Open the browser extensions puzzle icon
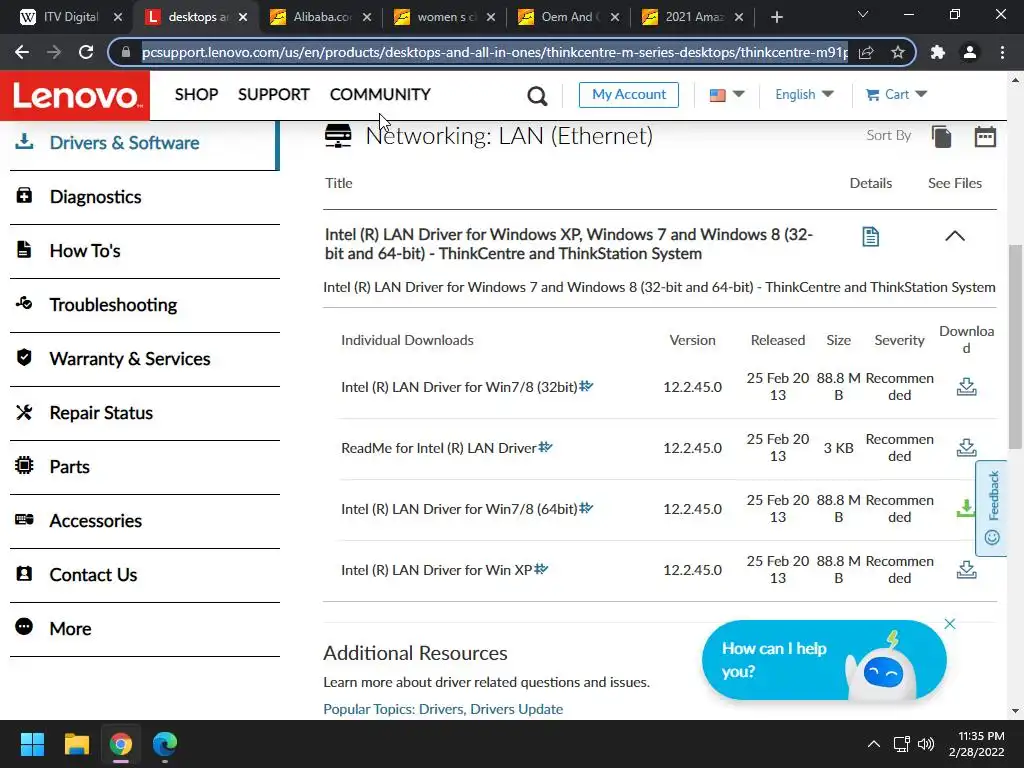1024x768 pixels. click(x=938, y=52)
